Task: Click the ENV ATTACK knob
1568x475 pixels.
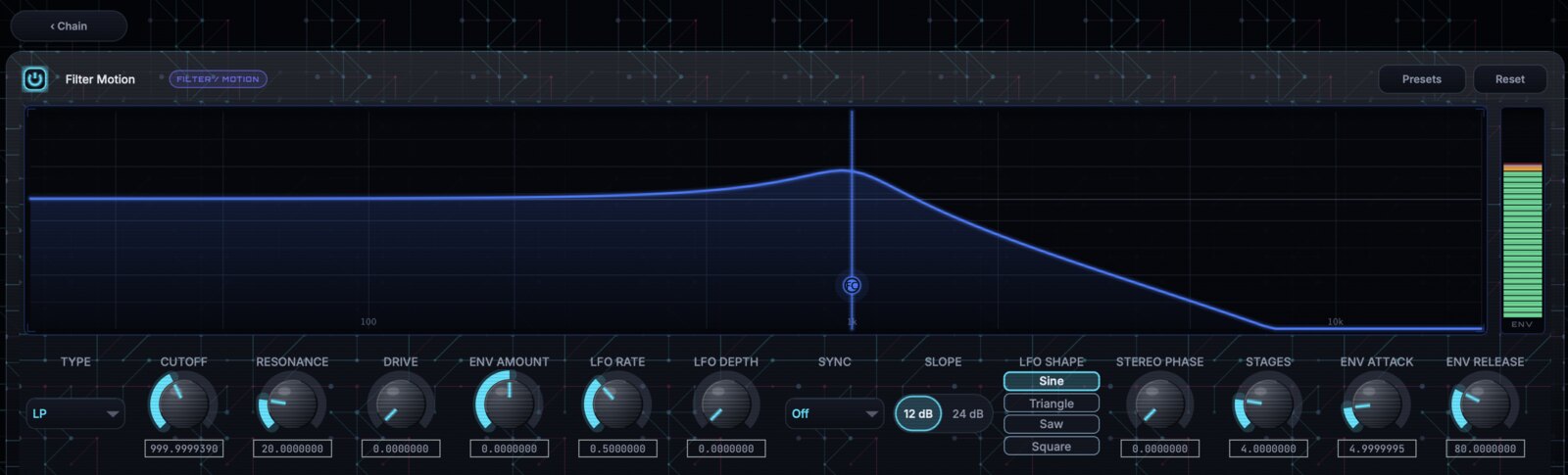Action: click(x=1377, y=404)
